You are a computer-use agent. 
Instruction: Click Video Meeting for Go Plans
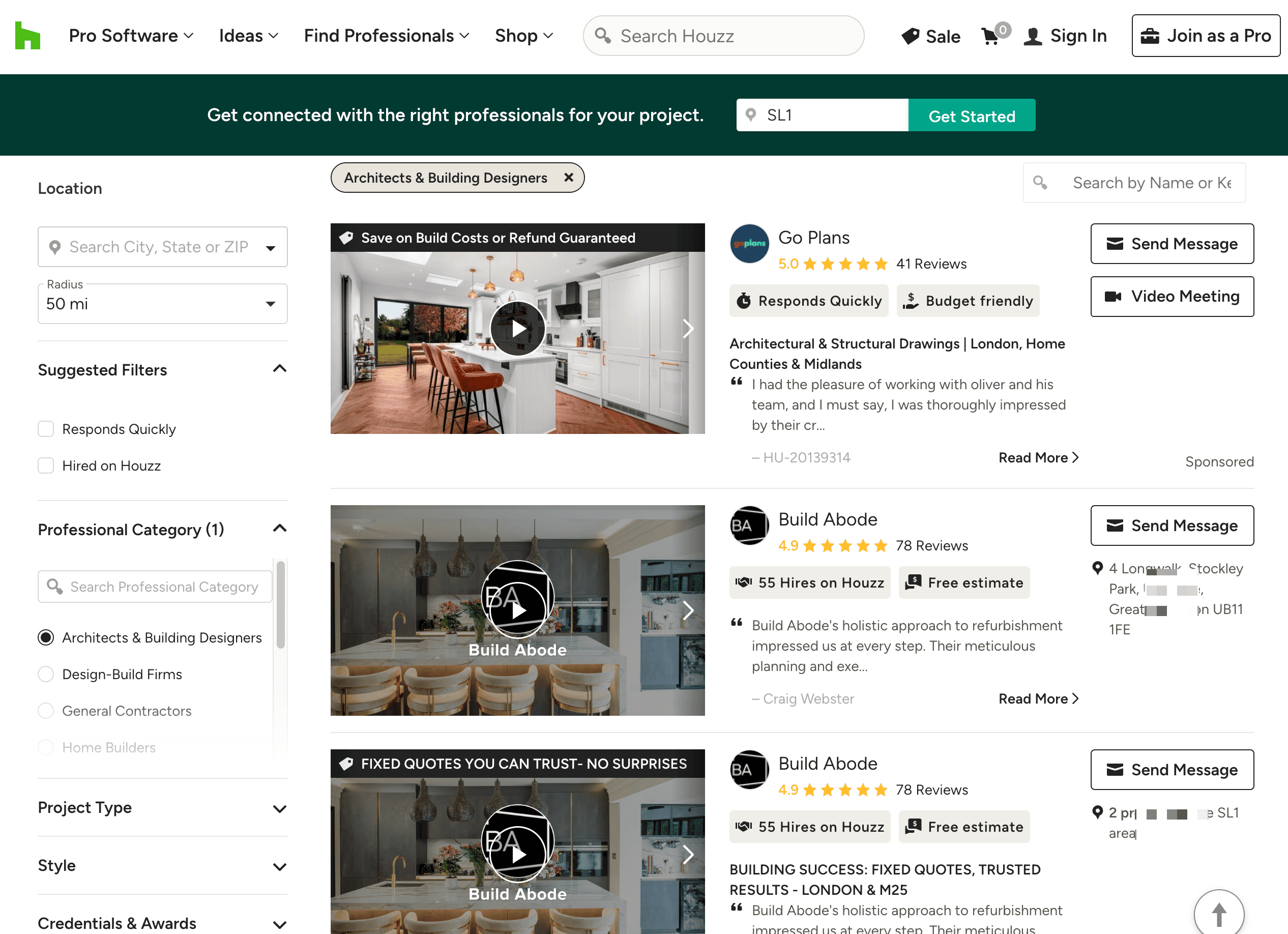(x=1172, y=297)
